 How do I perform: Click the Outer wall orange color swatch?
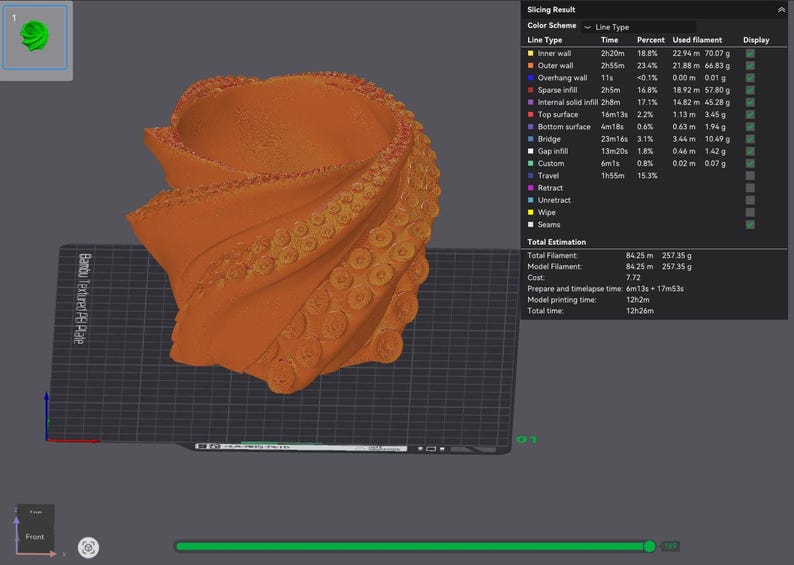click(531, 65)
